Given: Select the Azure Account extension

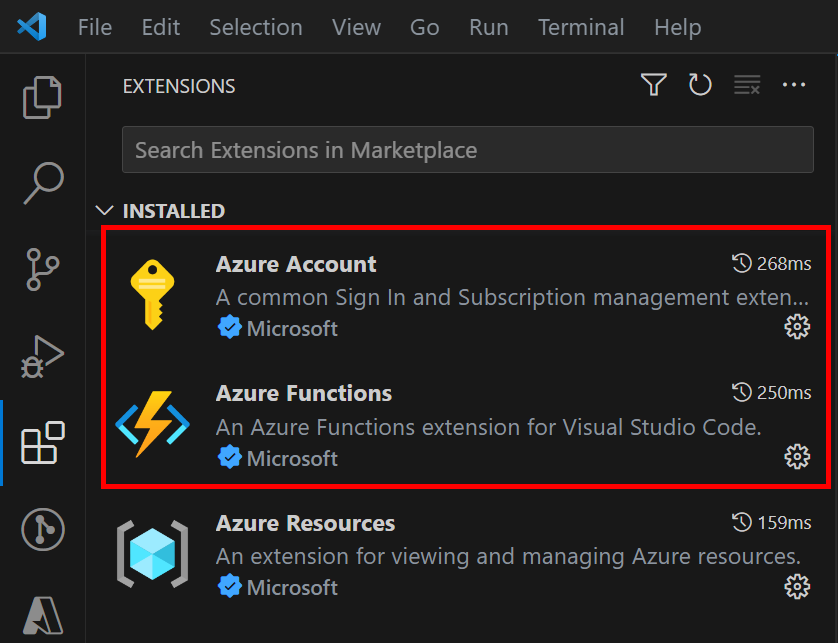Looking at the screenshot, I should pyautogui.click(x=296, y=265).
